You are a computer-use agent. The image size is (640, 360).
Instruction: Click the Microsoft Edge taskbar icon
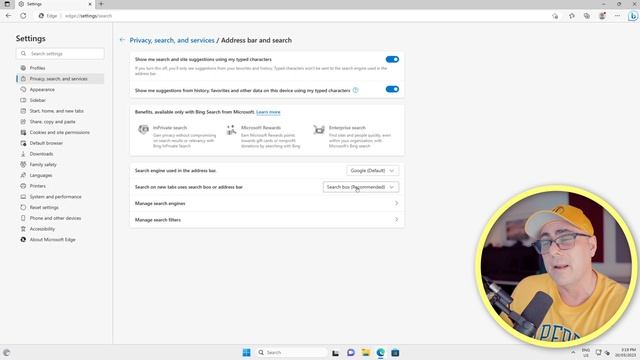[380, 353]
